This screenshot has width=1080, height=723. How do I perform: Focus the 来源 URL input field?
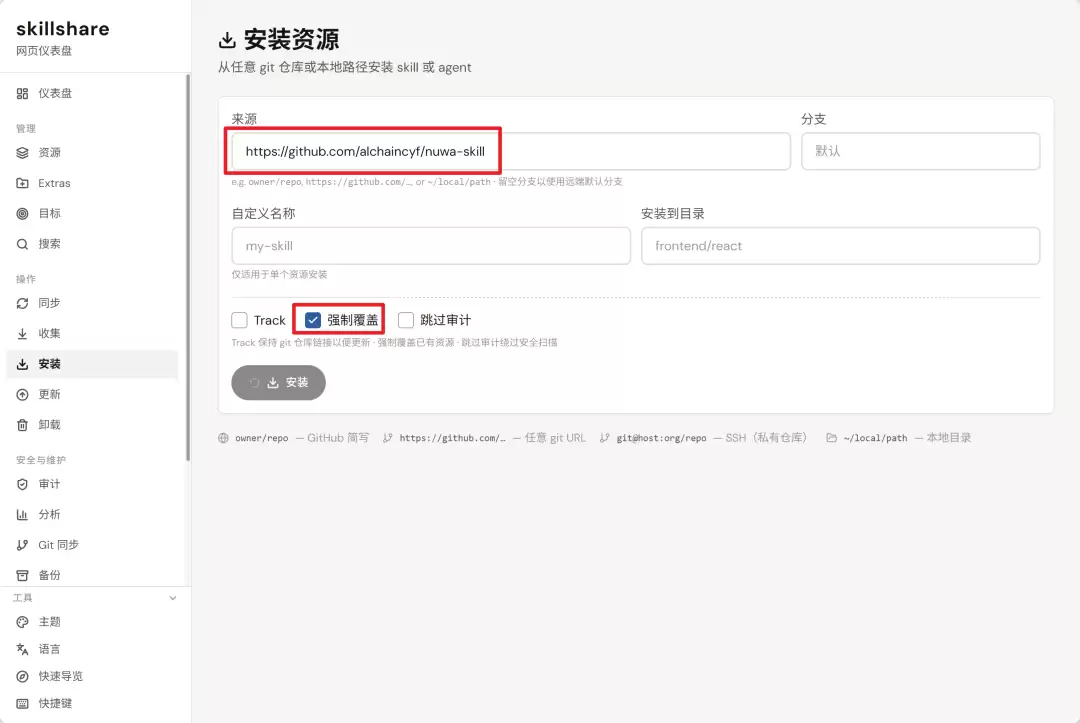[x=510, y=151]
